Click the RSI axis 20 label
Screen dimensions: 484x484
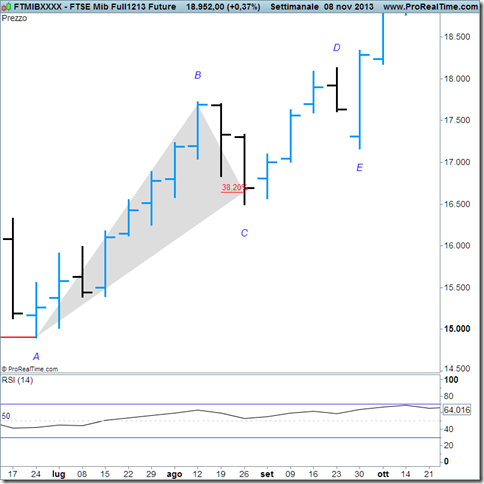(449, 445)
